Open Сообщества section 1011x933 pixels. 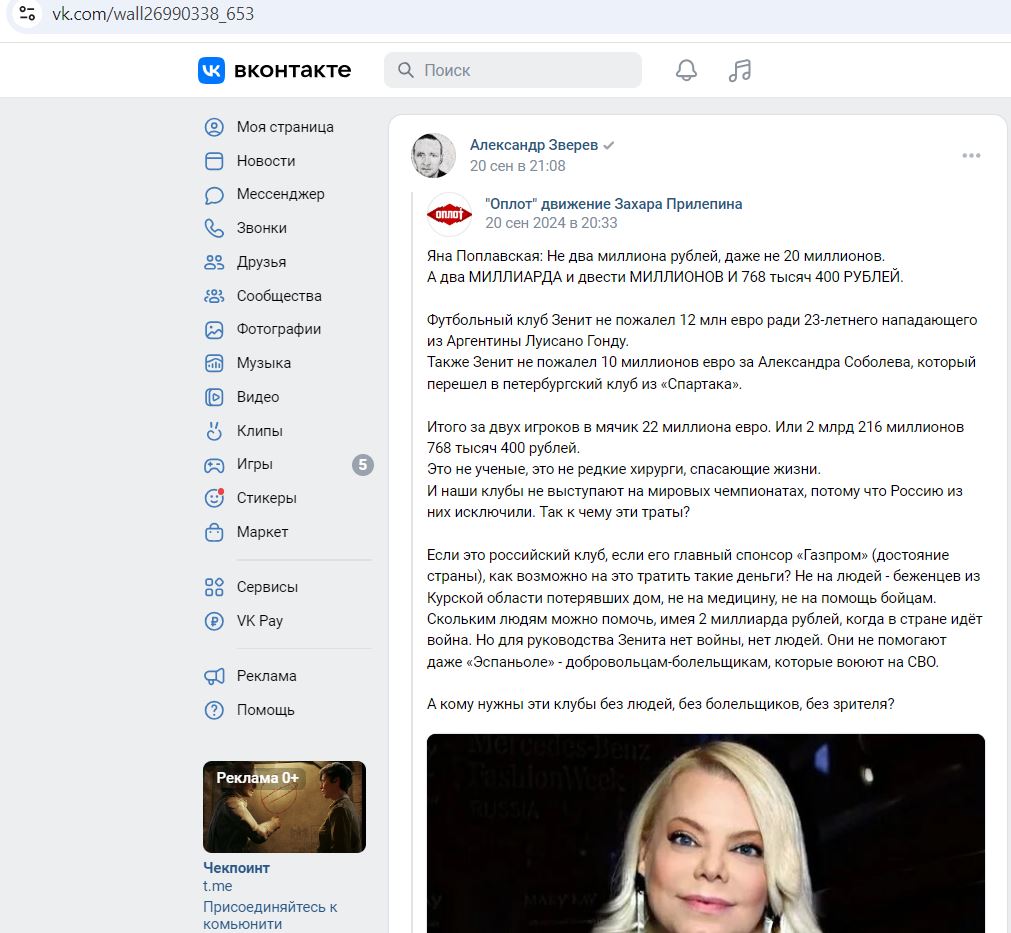279,295
